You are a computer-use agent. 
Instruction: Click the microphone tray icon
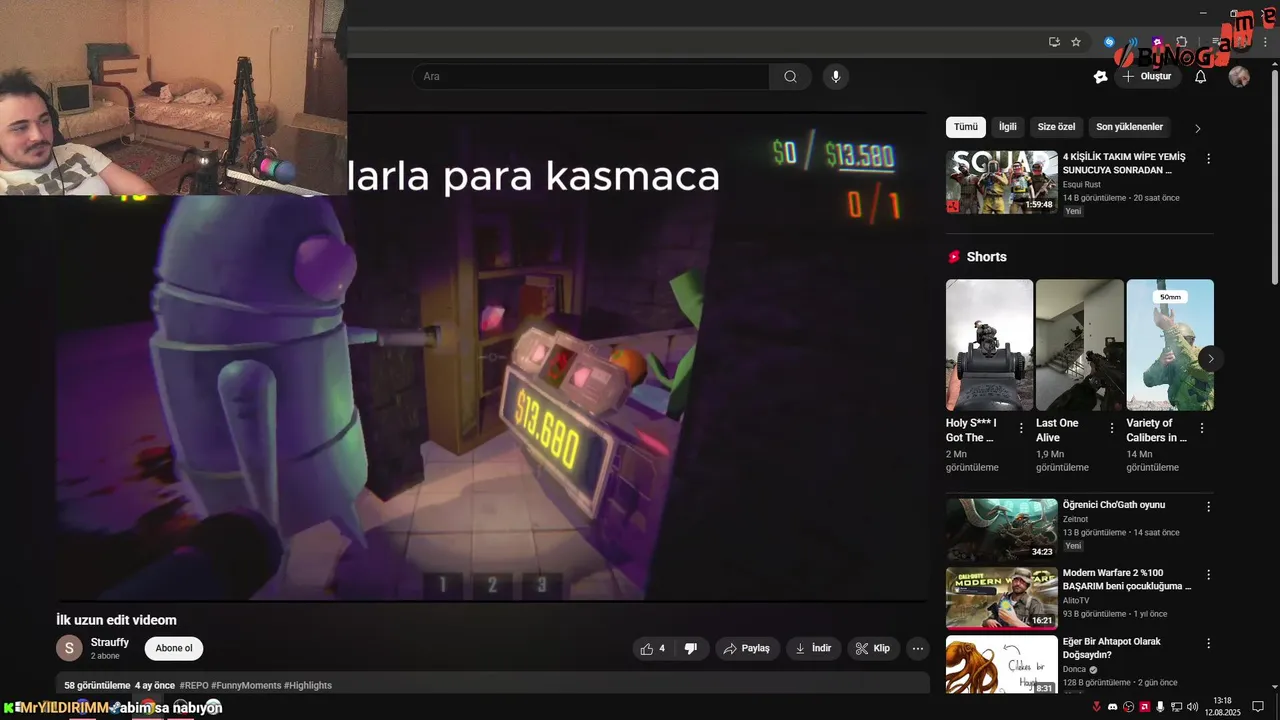click(1160, 707)
